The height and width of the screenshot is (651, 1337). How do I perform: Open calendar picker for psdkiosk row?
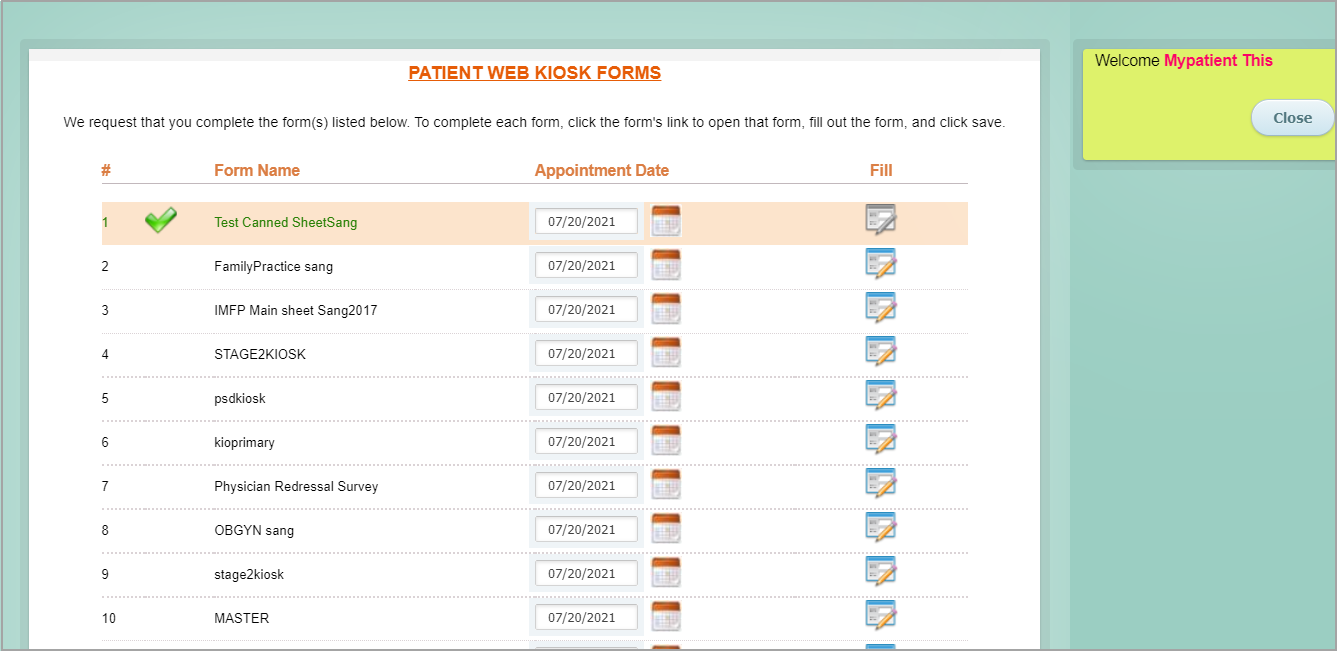tap(666, 397)
